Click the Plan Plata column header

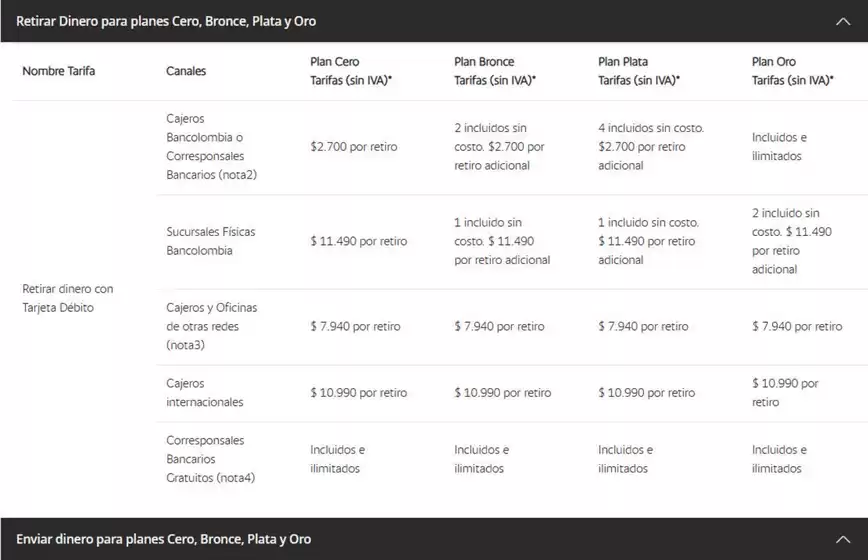tap(638, 71)
